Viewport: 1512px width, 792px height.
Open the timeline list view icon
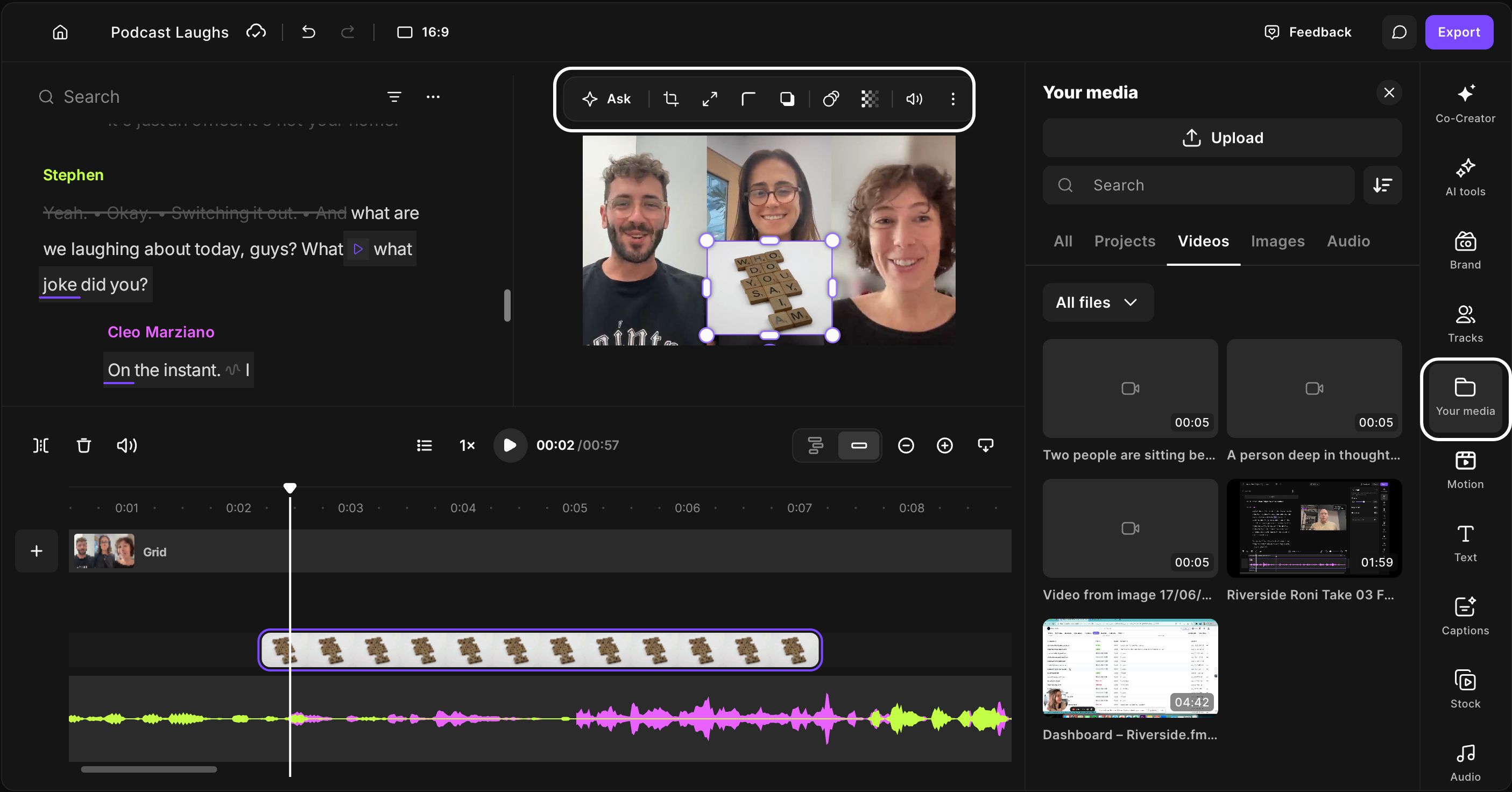pos(425,445)
